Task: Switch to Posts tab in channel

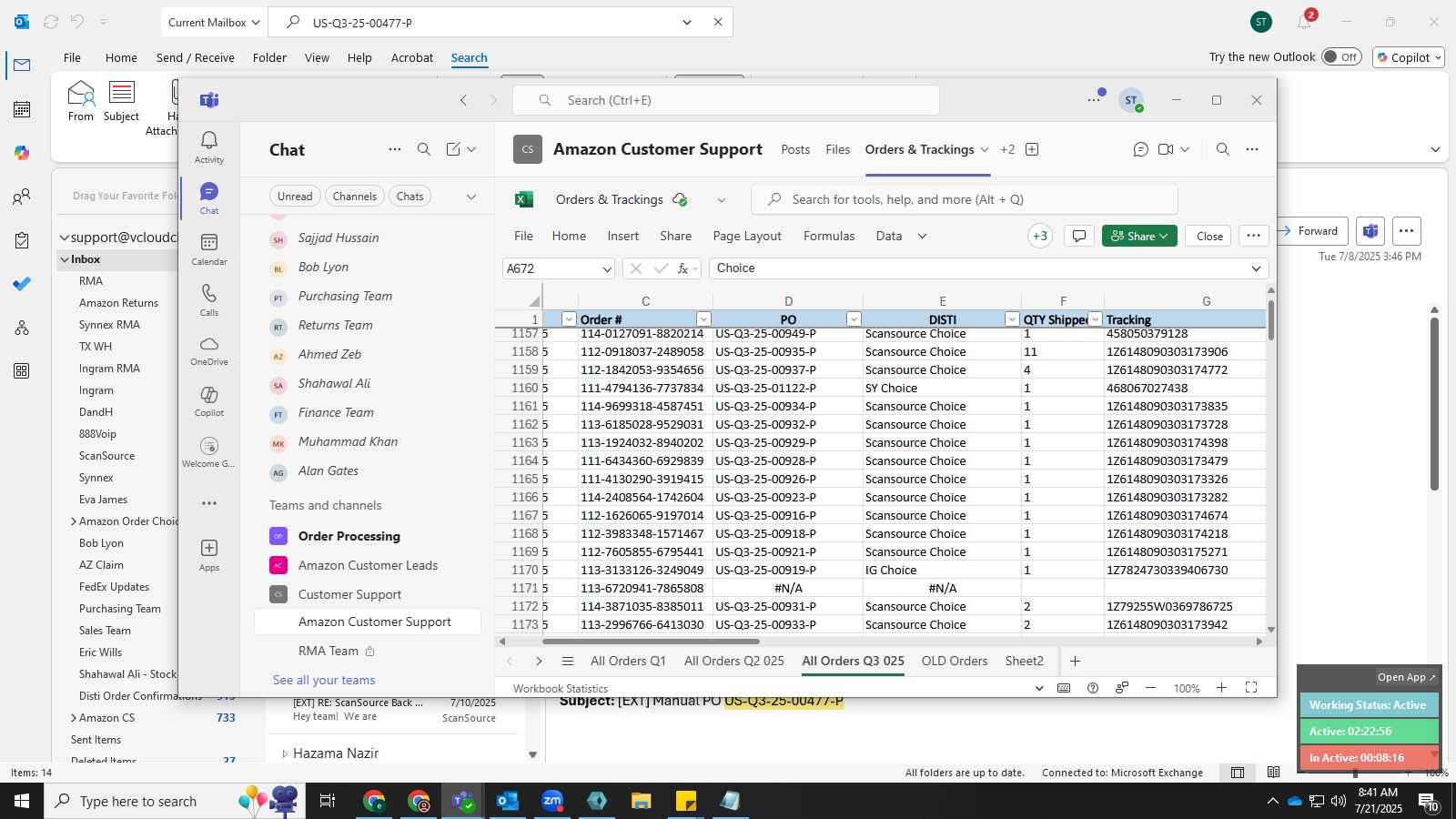Action: [x=795, y=149]
